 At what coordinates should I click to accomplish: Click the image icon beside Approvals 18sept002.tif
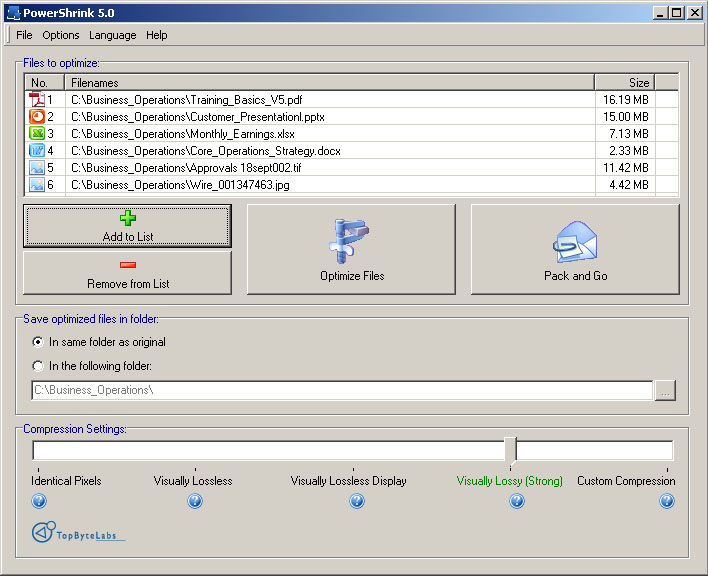(37, 167)
